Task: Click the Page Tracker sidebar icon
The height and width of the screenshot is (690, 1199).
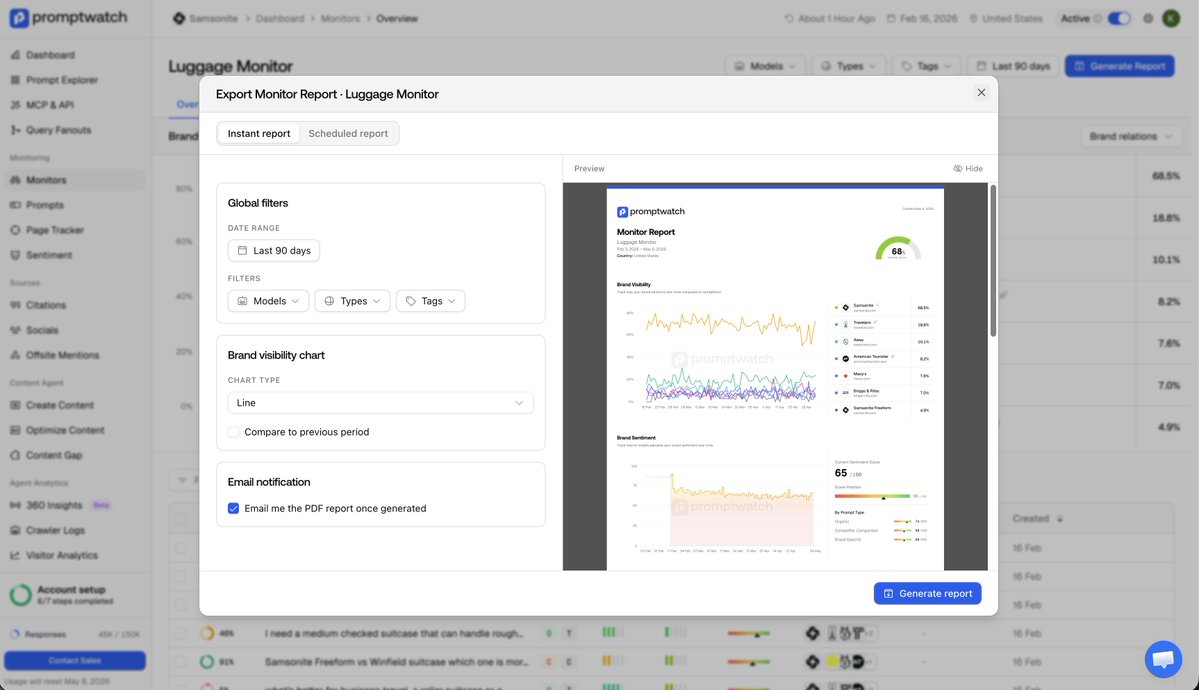Action: 15,230
